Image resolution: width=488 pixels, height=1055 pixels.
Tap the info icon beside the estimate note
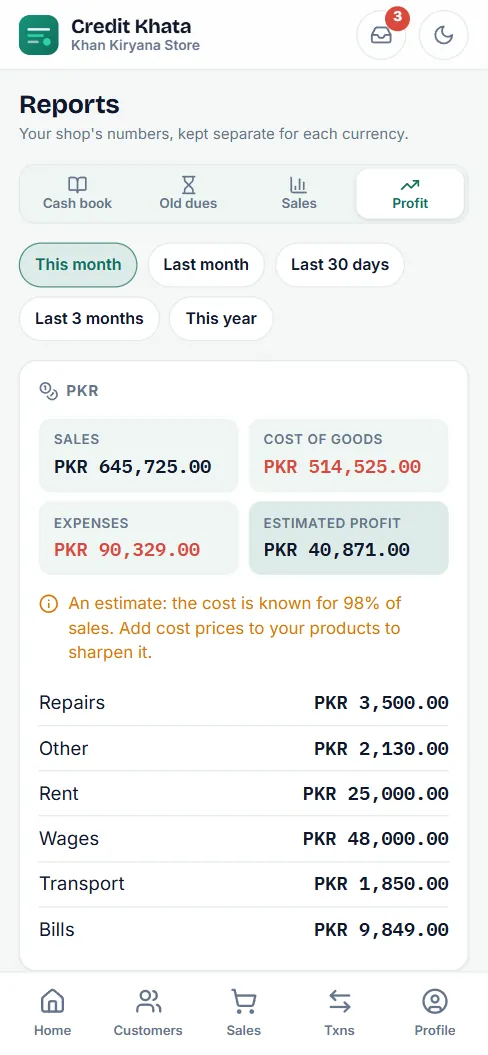48,604
